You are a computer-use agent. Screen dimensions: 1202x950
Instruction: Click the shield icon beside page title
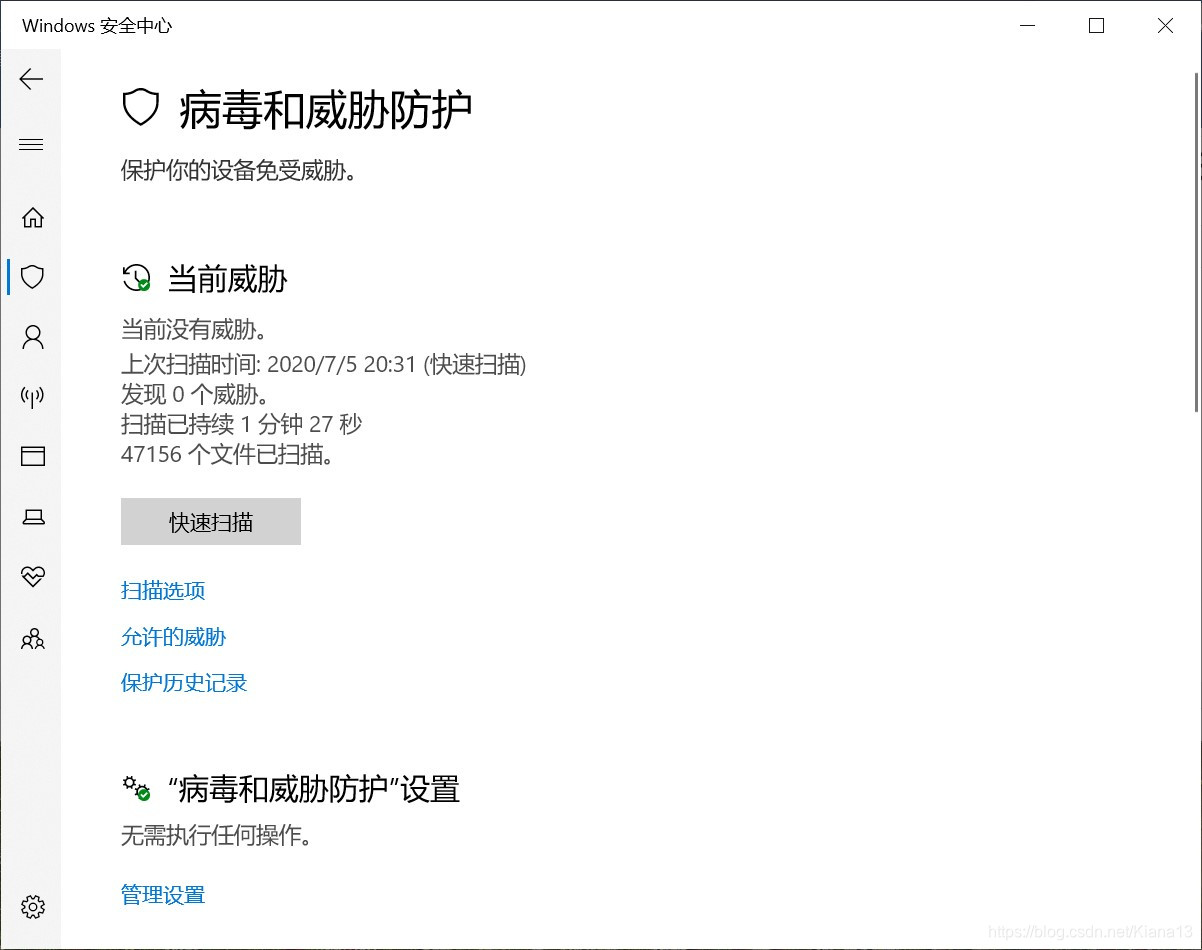[x=141, y=107]
